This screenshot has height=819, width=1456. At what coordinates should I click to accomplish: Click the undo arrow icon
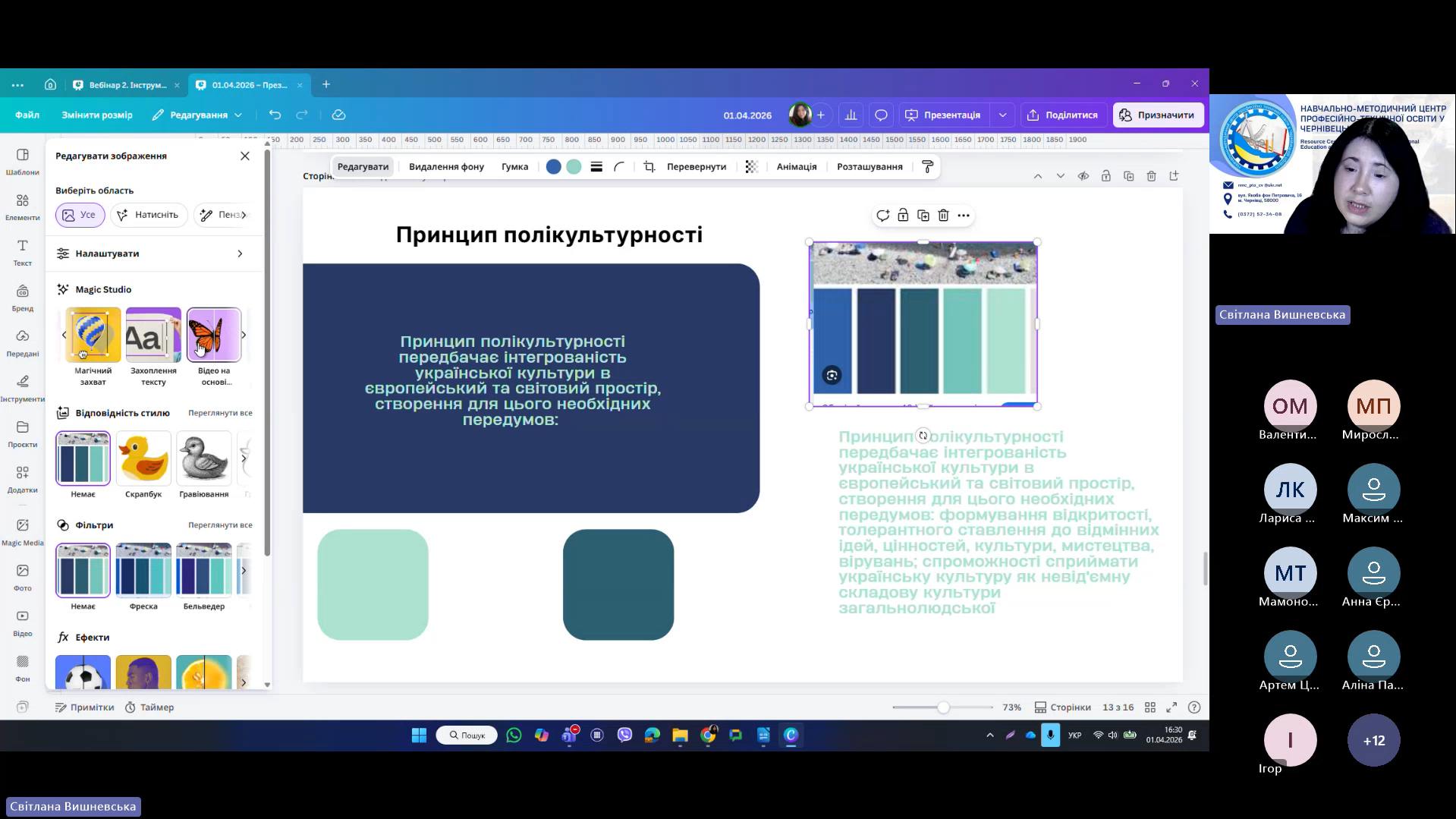[275, 115]
